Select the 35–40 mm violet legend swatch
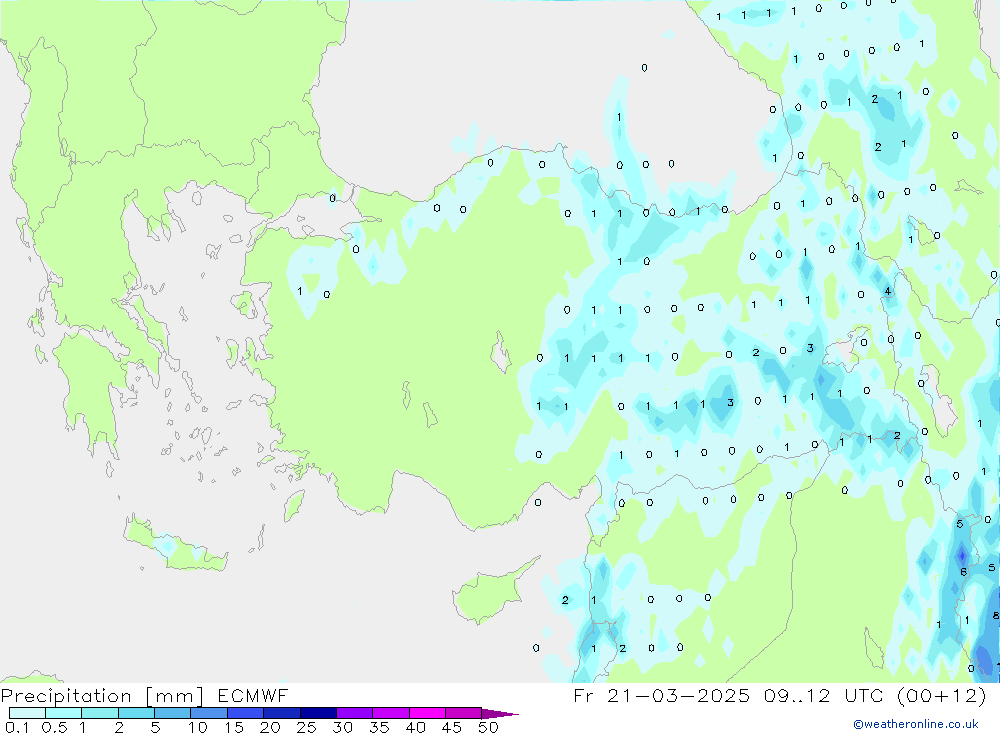Viewport: 1000px width, 733px height. (x=391, y=713)
